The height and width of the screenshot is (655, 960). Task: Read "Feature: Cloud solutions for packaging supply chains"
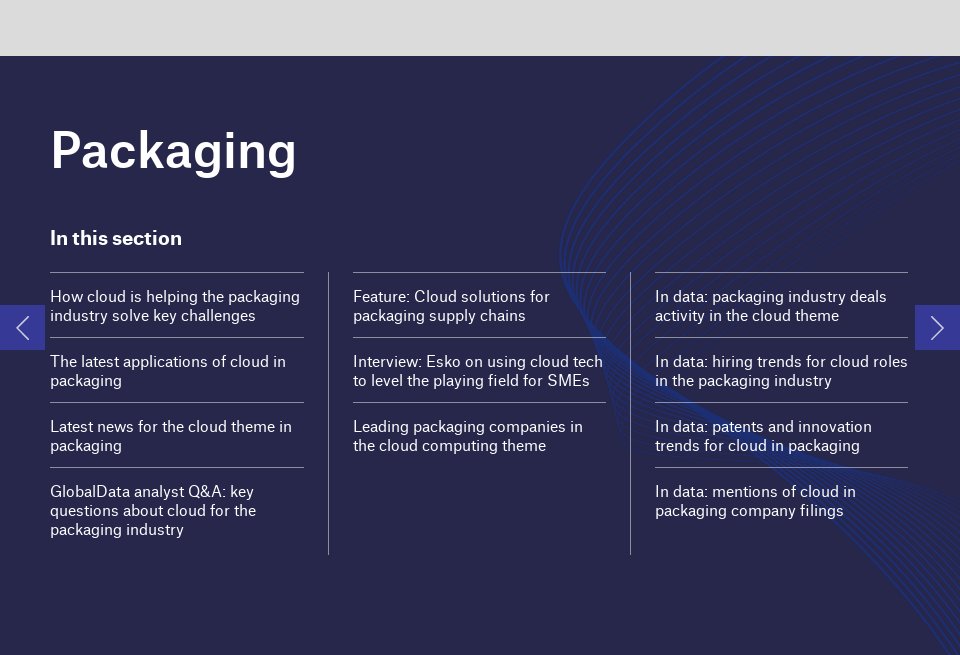(450, 306)
